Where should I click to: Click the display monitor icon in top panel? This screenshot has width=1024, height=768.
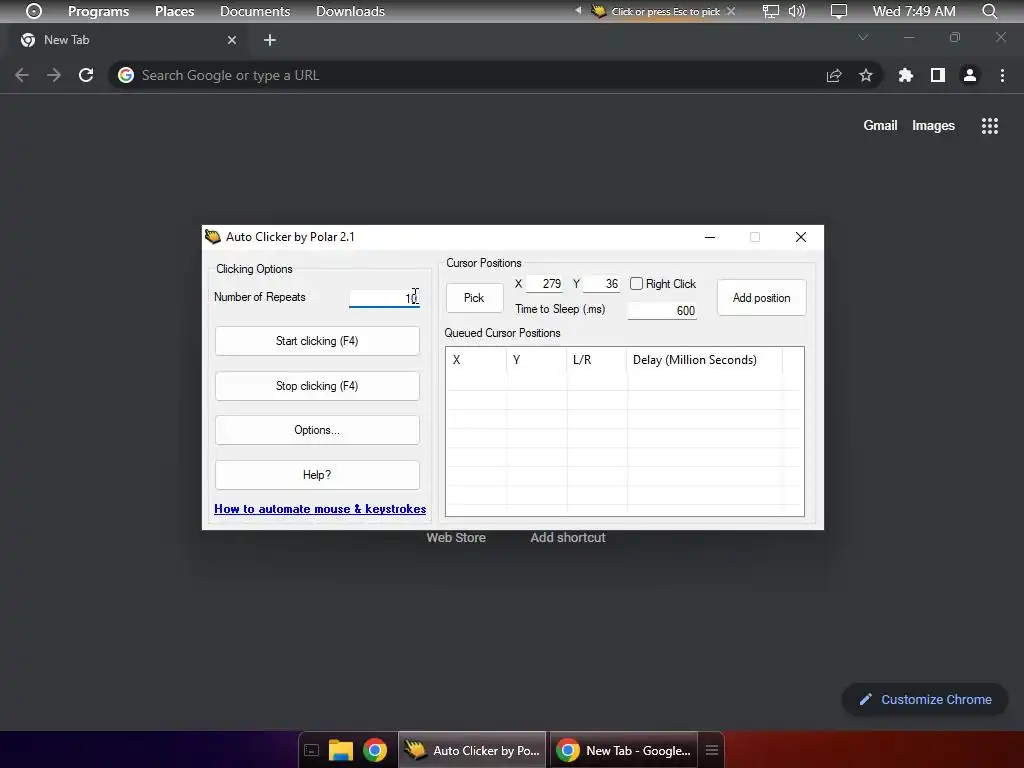tap(839, 11)
